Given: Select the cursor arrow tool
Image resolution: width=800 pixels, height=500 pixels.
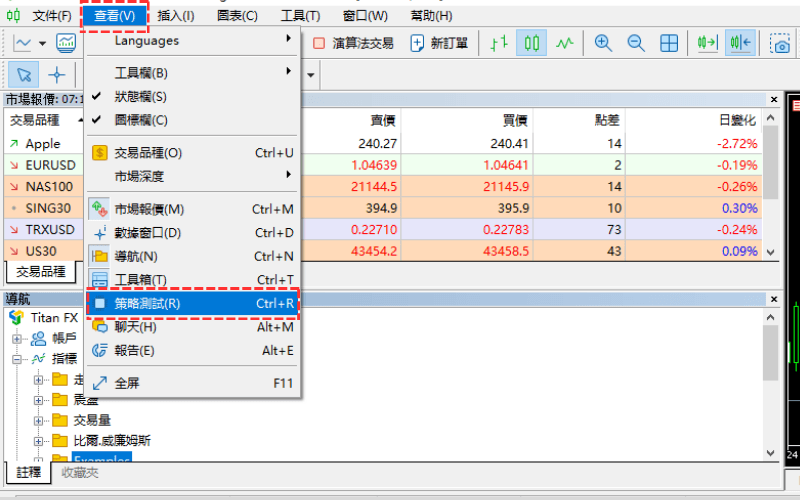Looking at the screenshot, I should [23, 75].
